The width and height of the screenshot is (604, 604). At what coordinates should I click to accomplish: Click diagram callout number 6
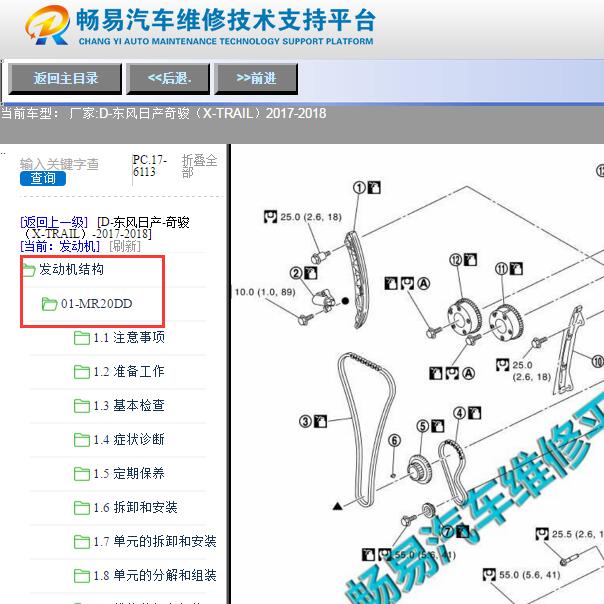394,440
